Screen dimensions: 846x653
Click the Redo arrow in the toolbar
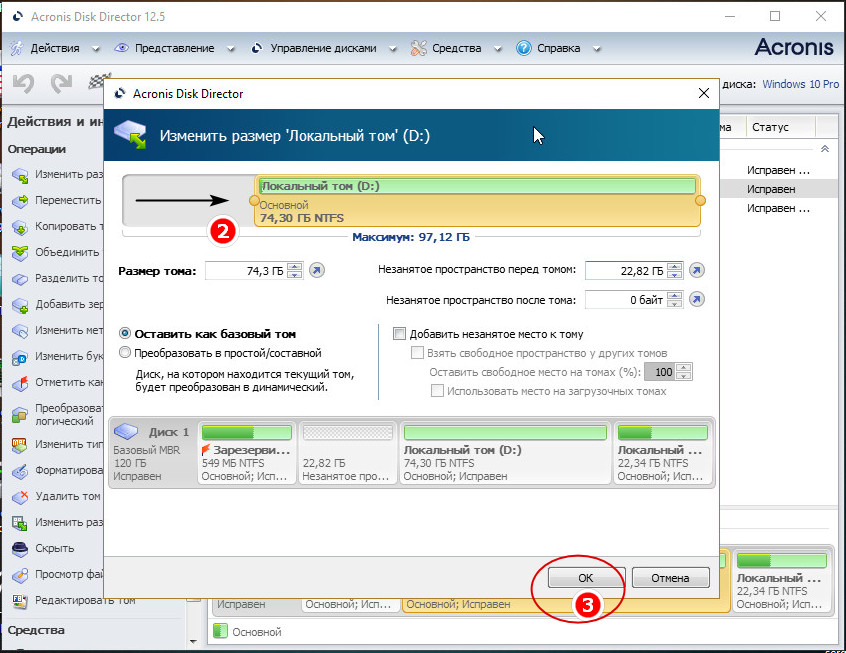[x=61, y=85]
